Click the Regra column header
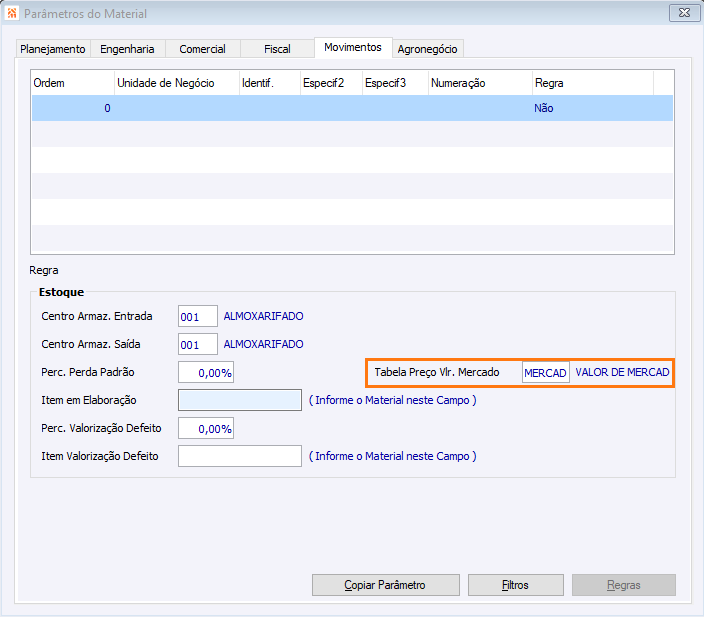 point(593,83)
